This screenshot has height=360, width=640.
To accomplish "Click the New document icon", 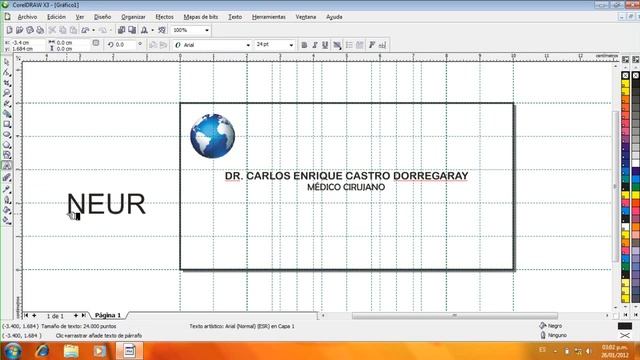I will click(9, 30).
